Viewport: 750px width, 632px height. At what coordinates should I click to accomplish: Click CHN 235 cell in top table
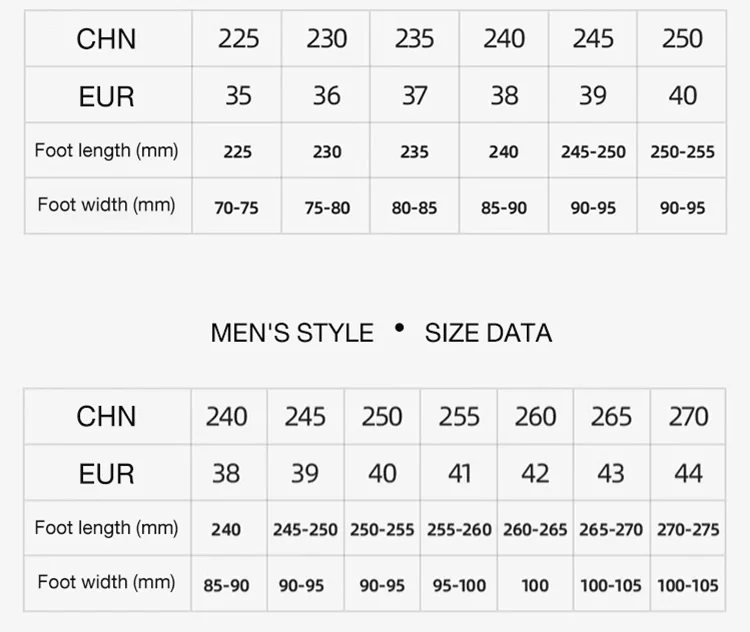[414, 39]
